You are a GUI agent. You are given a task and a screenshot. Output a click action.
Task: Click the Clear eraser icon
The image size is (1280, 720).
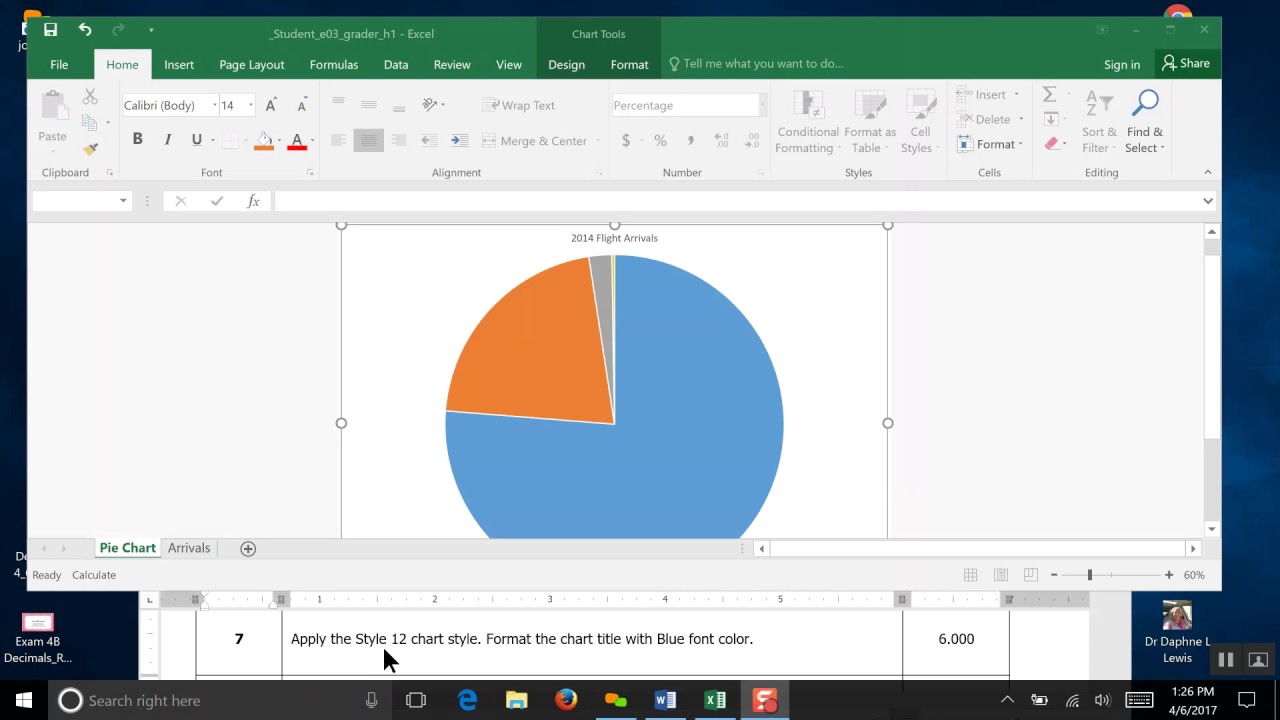pos(1051,144)
